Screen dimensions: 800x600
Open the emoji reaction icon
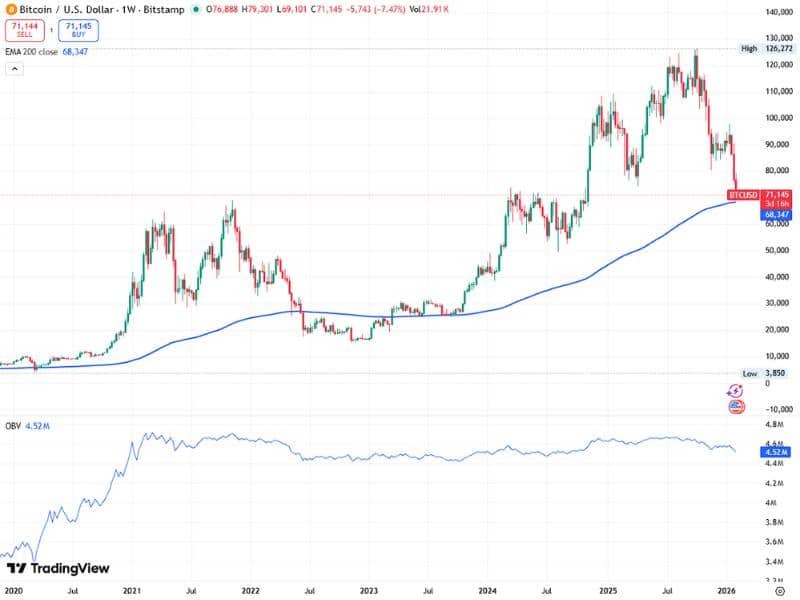tap(735, 404)
